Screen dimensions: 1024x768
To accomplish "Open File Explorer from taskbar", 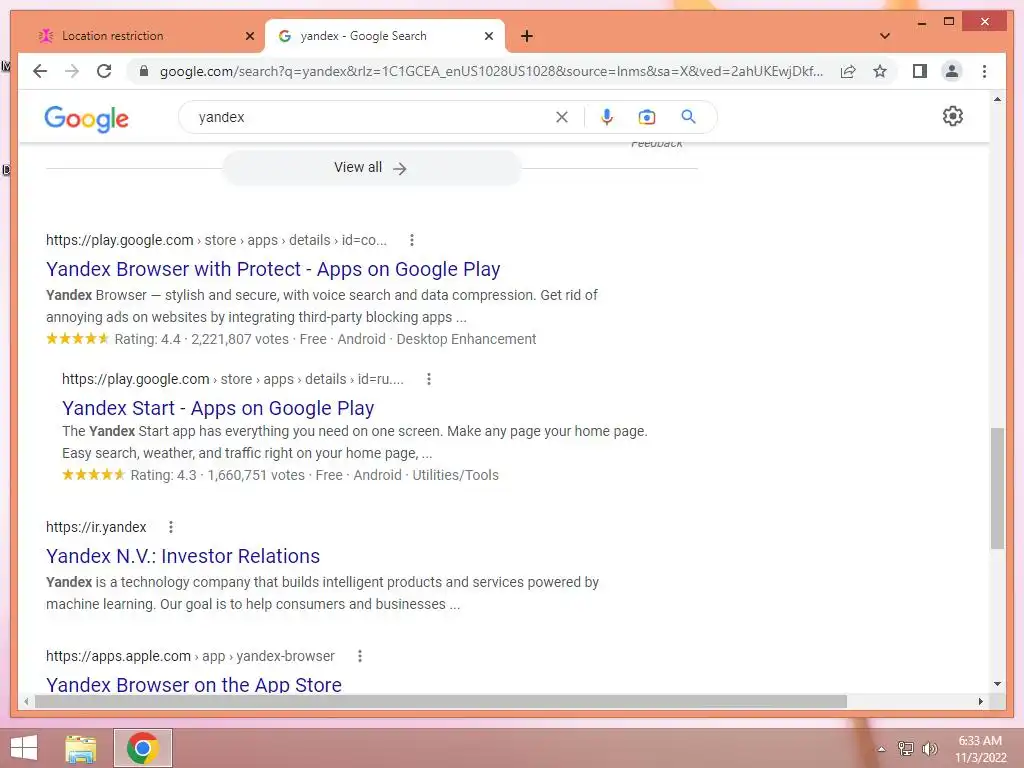I will [x=81, y=748].
